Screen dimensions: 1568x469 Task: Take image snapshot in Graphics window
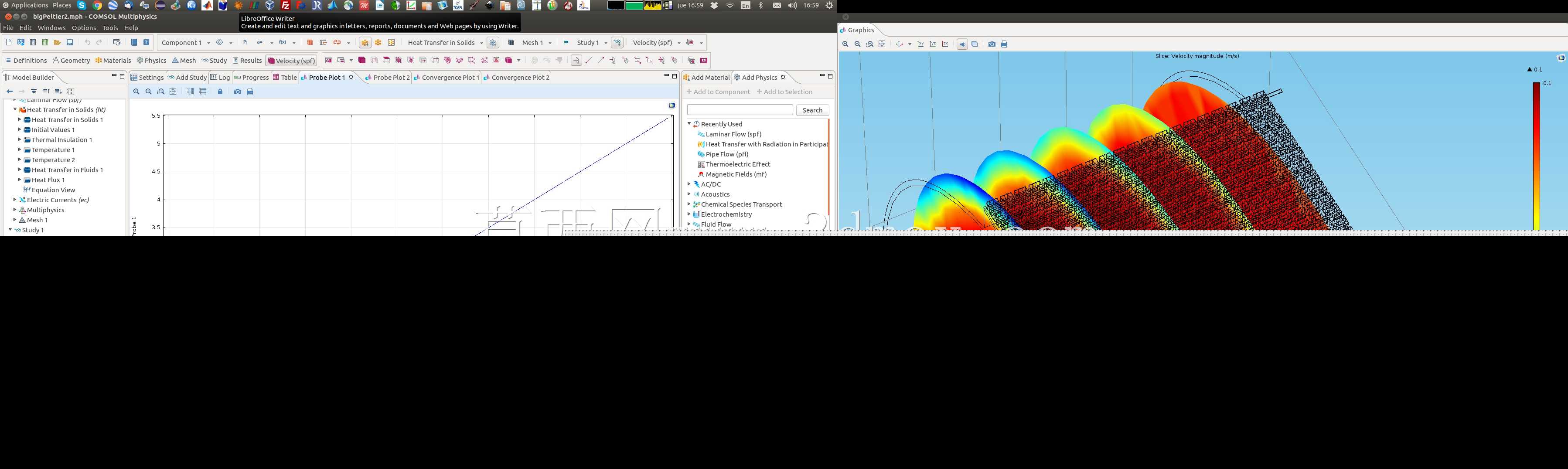coord(992,44)
